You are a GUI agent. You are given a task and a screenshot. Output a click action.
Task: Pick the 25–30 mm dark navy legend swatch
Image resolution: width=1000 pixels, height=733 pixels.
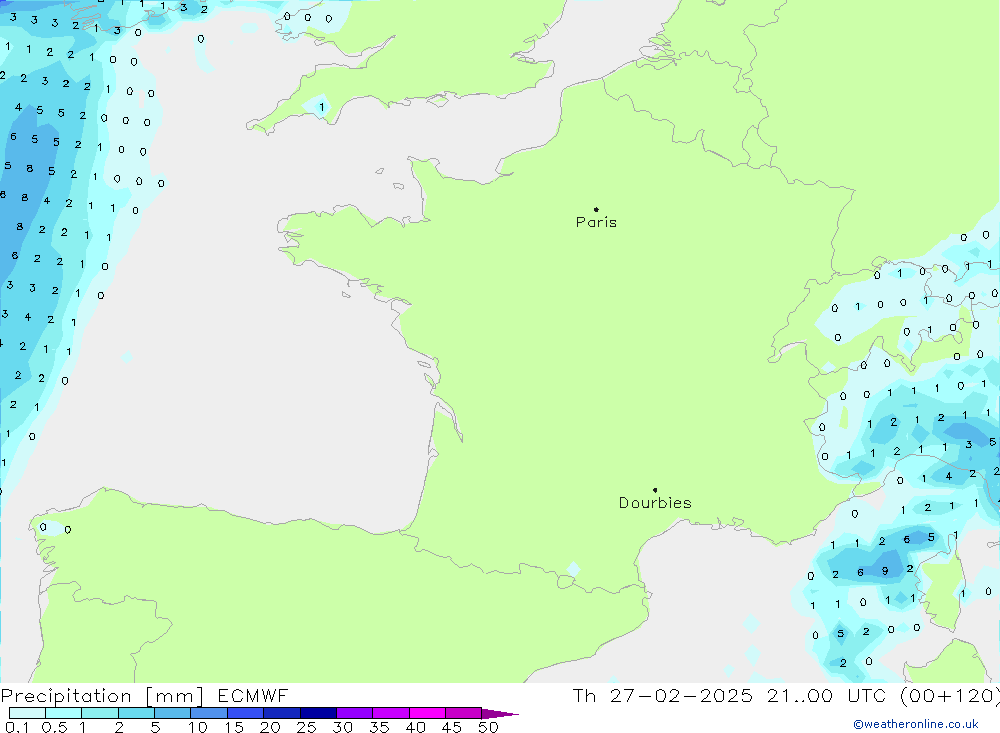coord(318,713)
